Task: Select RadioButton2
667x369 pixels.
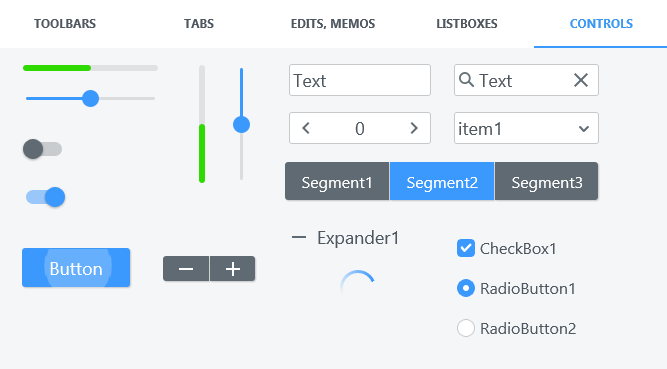Action: pos(466,328)
